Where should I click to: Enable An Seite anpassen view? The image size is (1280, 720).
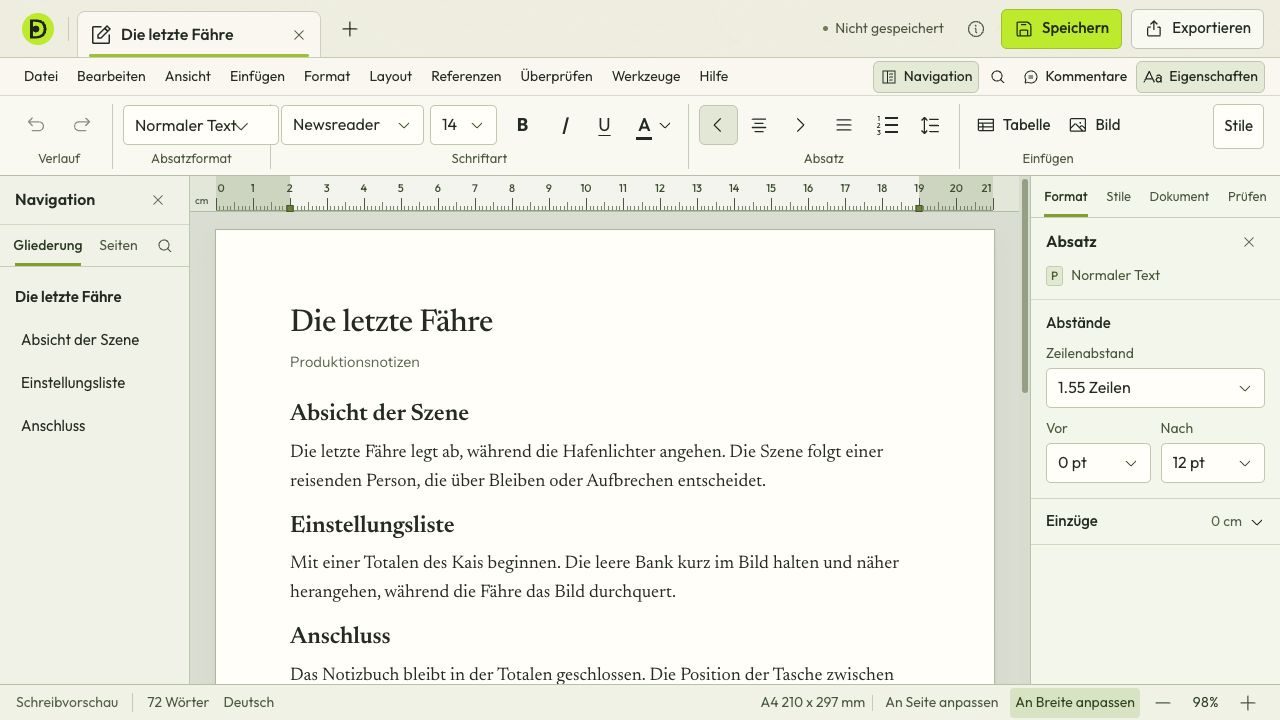click(x=942, y=703)
